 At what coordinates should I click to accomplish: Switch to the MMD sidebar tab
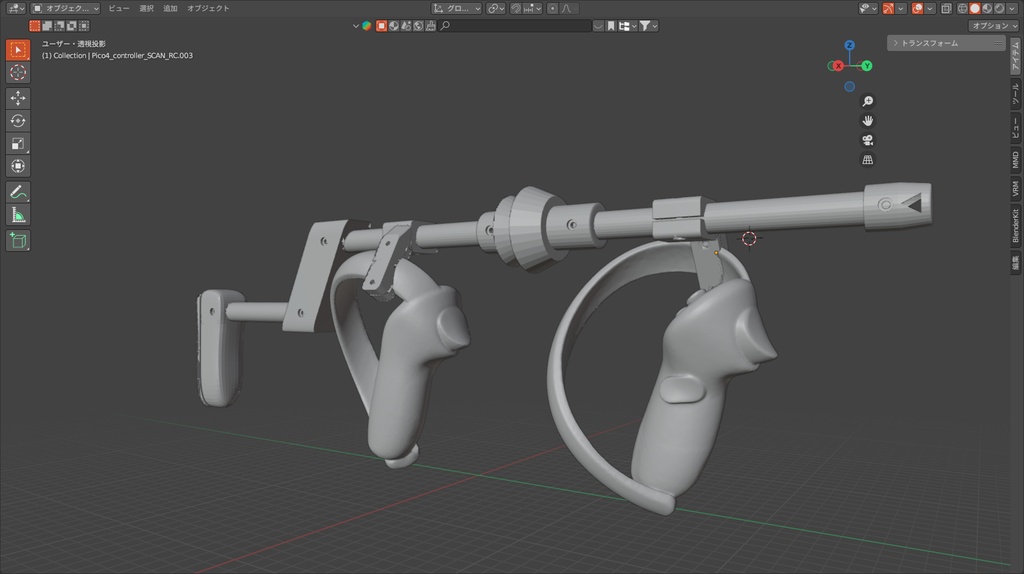1016,160
